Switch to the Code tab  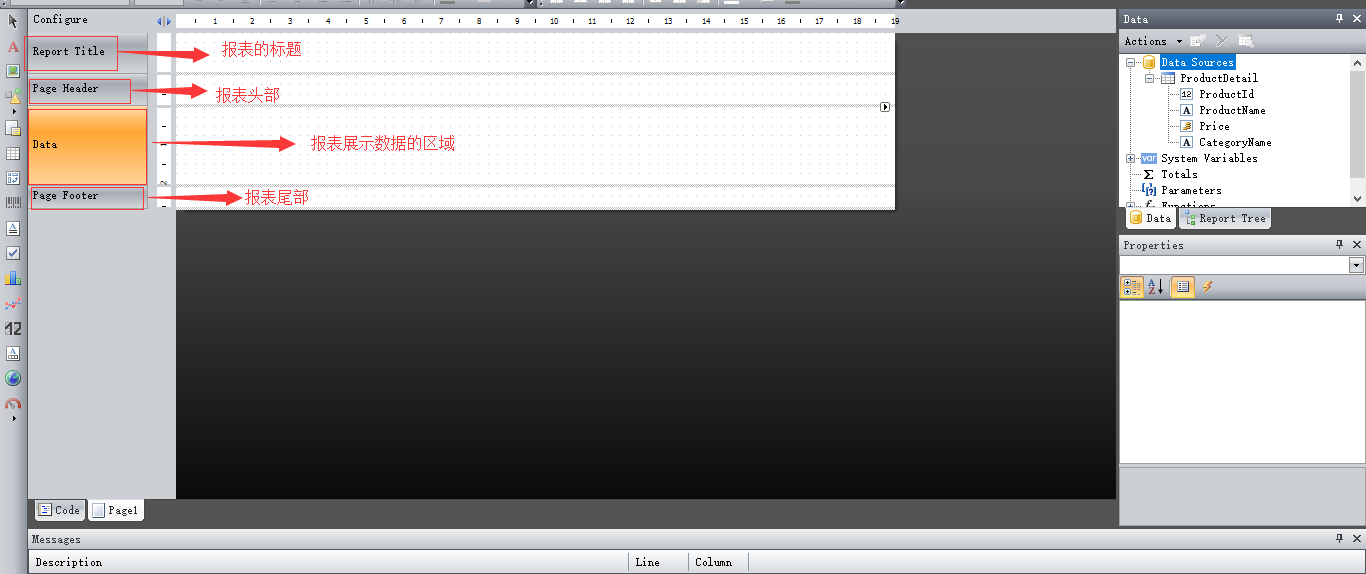[59, 510]
